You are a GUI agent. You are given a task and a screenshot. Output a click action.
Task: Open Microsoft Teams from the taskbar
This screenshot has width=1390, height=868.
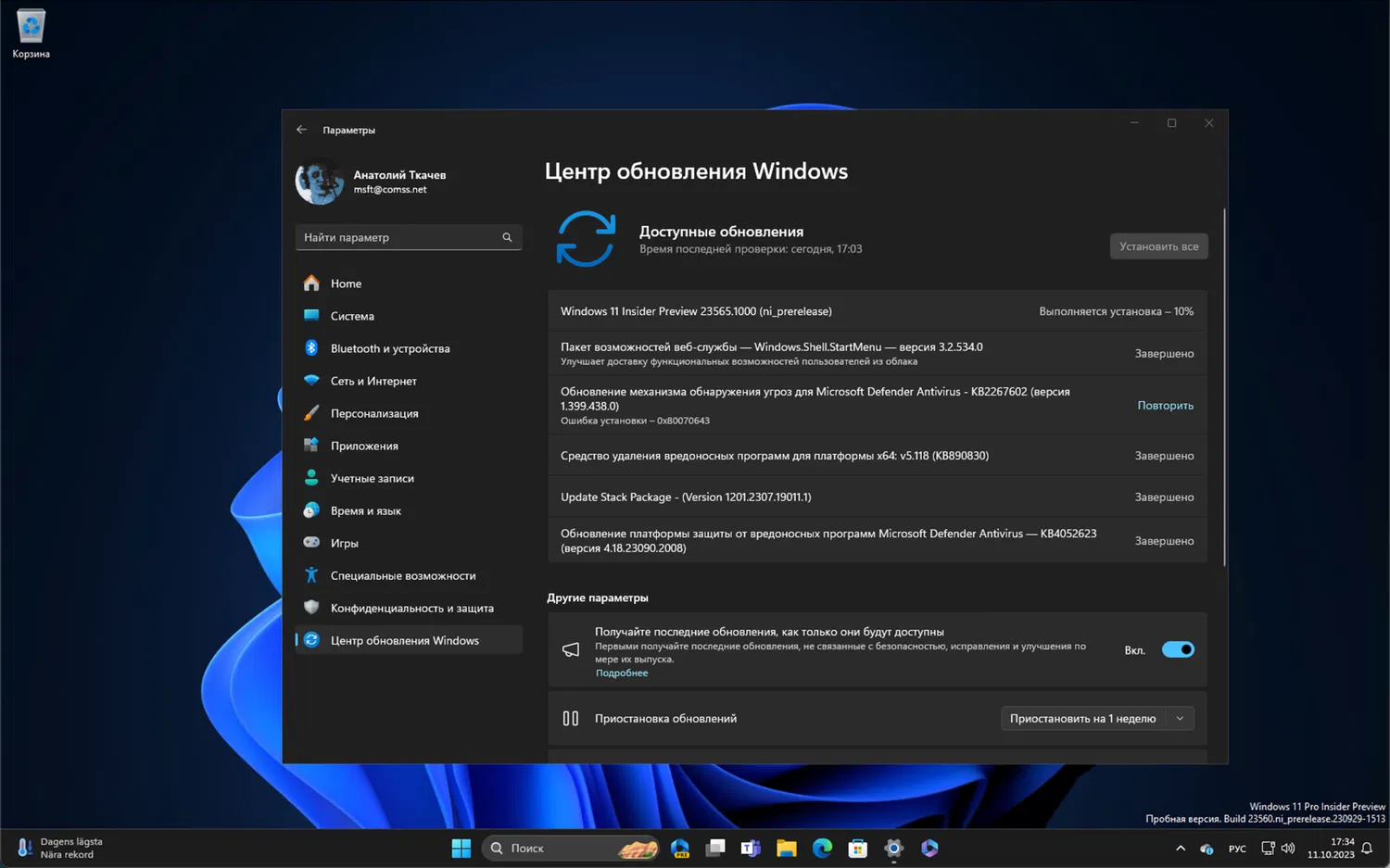751,848
